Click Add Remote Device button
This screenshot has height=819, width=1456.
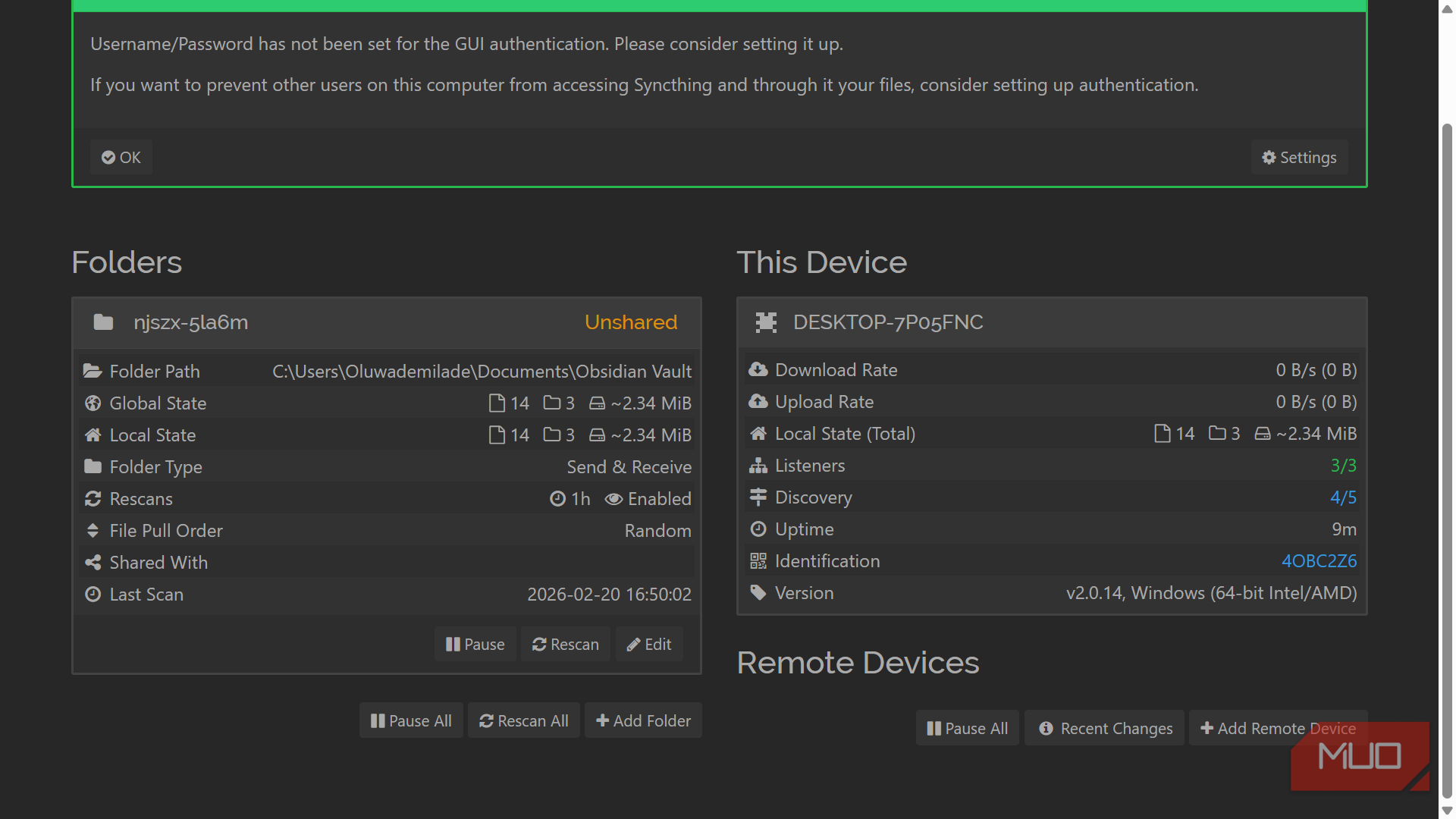pyautogui.click(x=1278, y=728)
